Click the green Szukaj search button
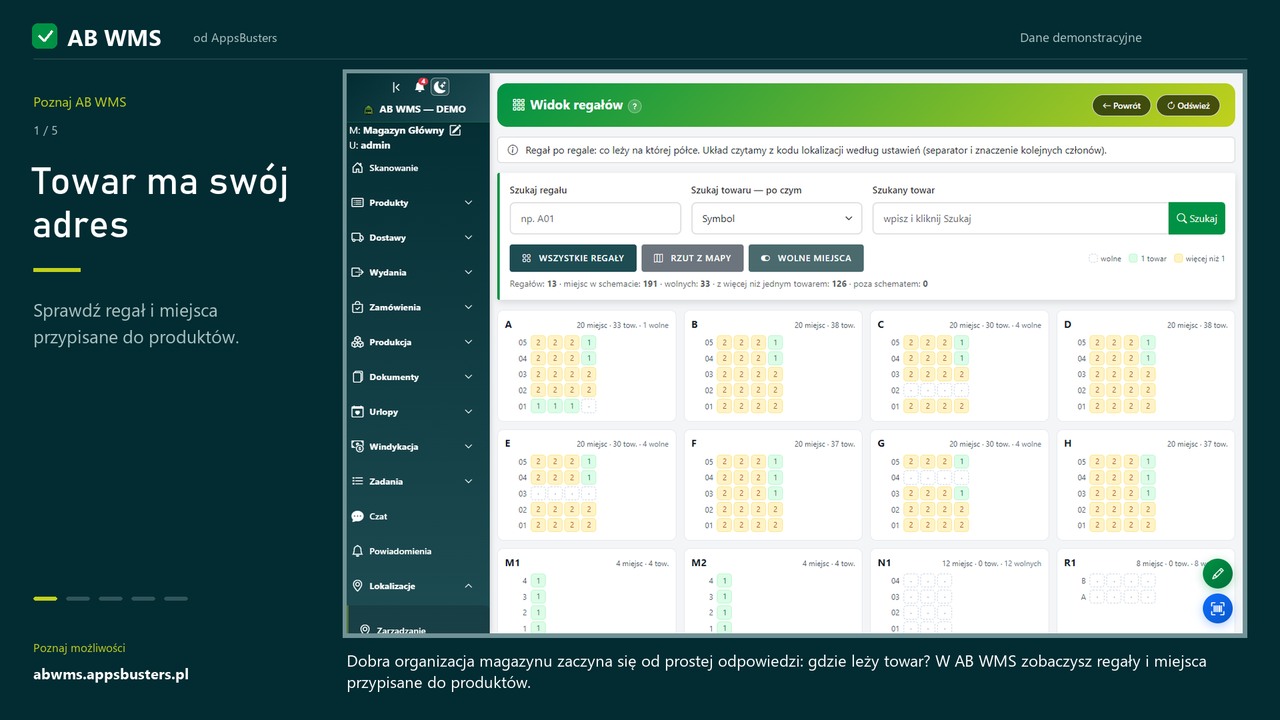Viewport: 1280px width, 720px height. pyautogui.click(x=1197, y=218)
